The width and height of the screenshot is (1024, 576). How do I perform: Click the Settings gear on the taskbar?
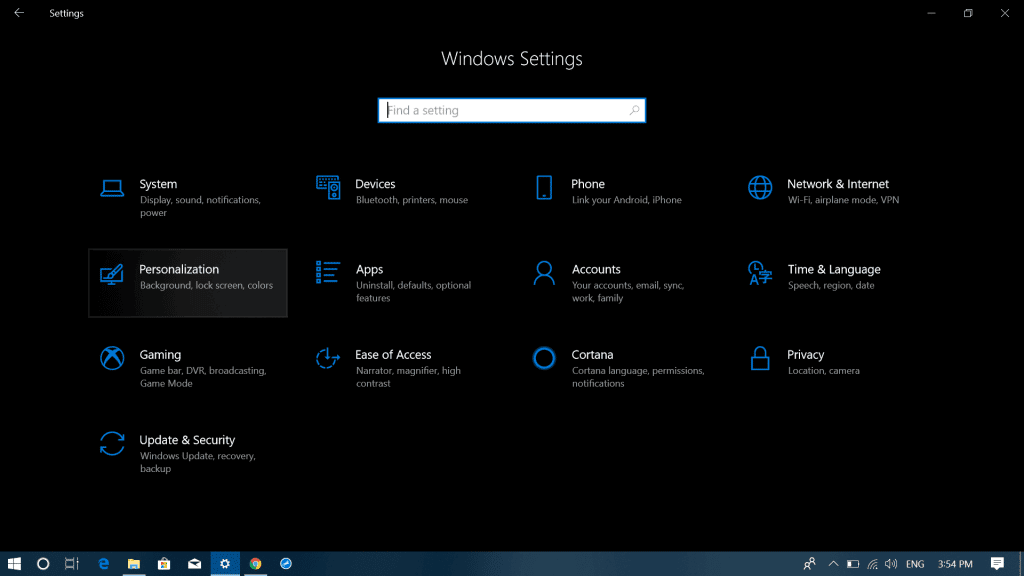(x=225, y=564)
